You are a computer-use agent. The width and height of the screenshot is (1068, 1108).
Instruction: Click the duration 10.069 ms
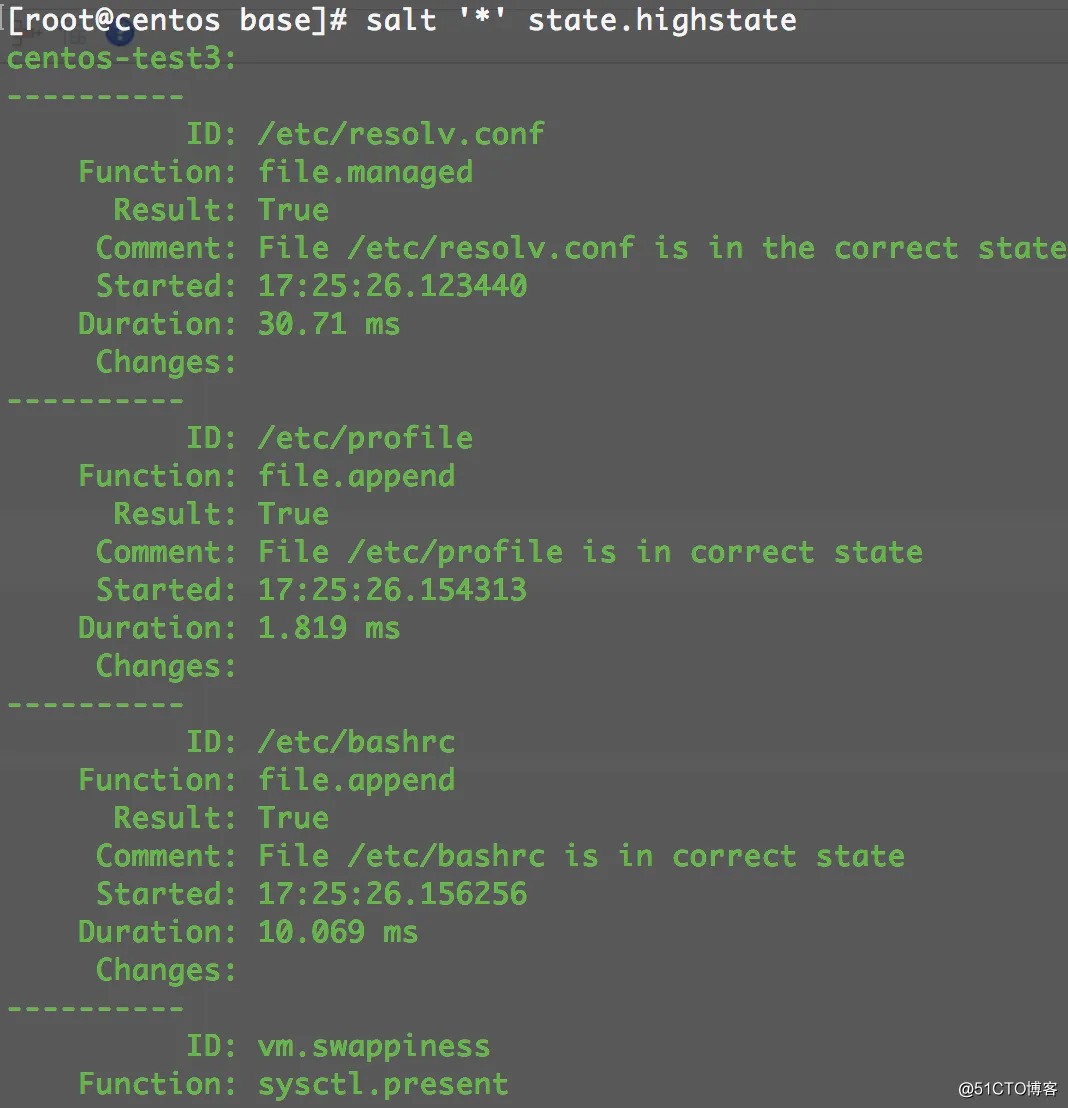pyautogui.click(x=337, y=932)
